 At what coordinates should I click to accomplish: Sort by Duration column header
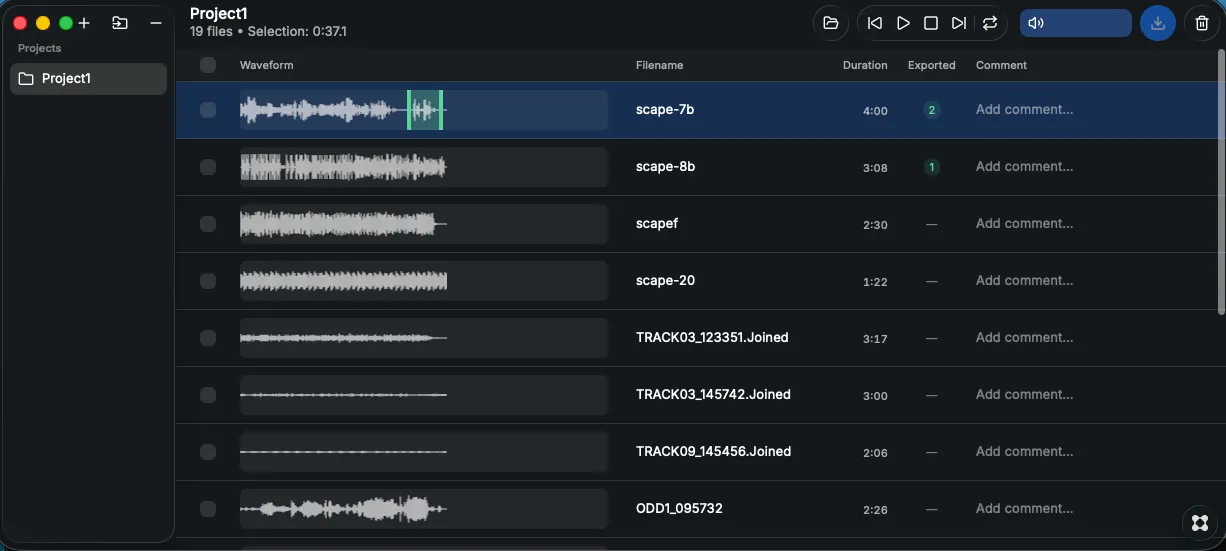865,65
